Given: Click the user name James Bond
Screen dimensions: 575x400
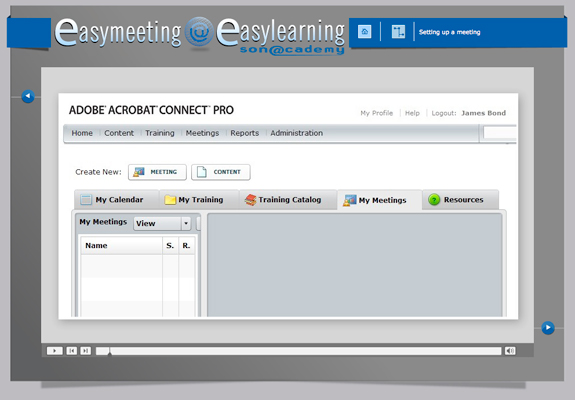Looking at the screenshot, I should tap(483, 113).
